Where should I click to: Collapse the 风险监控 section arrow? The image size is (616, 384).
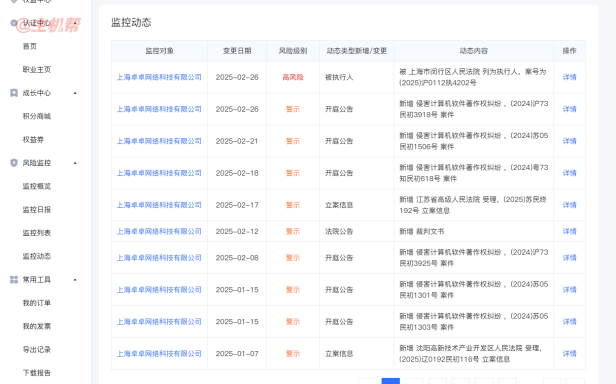tap(75, 163)
